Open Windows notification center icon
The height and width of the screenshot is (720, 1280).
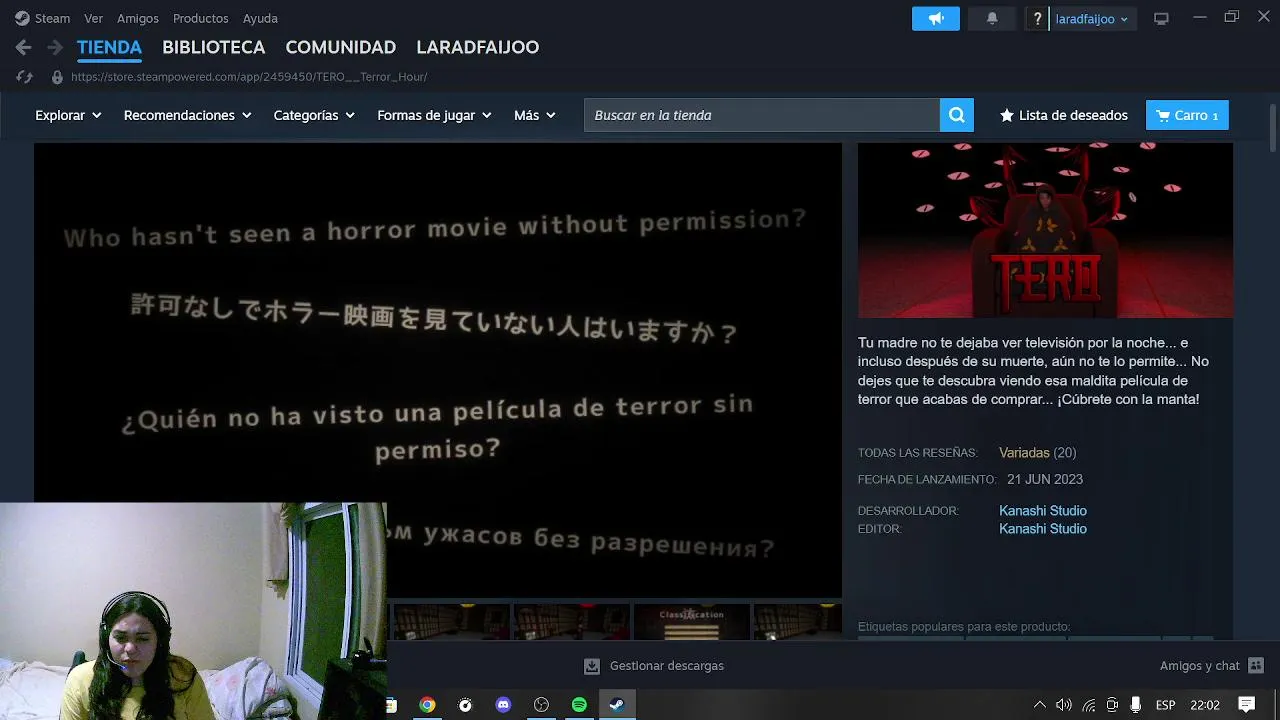tap(1246, 705)
